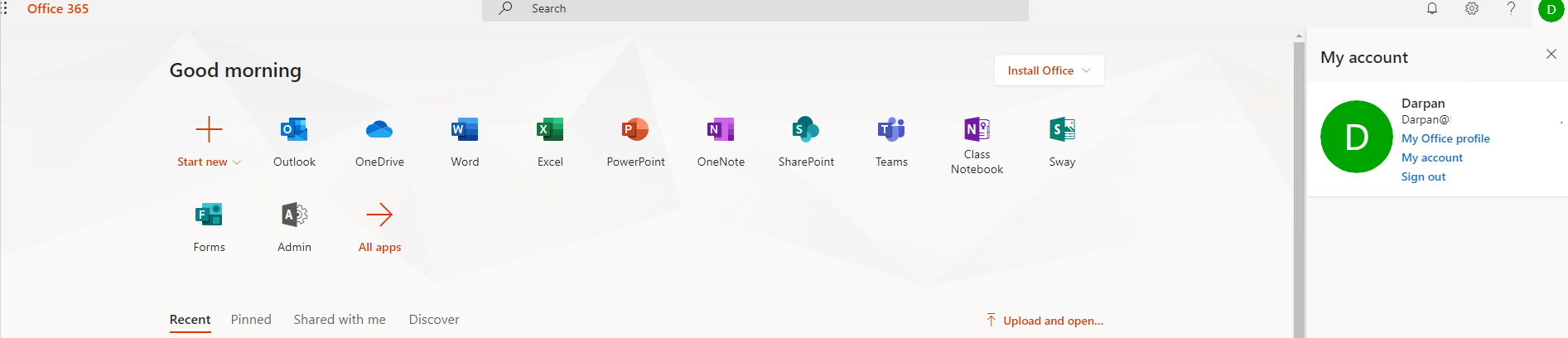Open the Sway app
The width and height of the screenshot is (1568, 338).
tap(1062, 141)
